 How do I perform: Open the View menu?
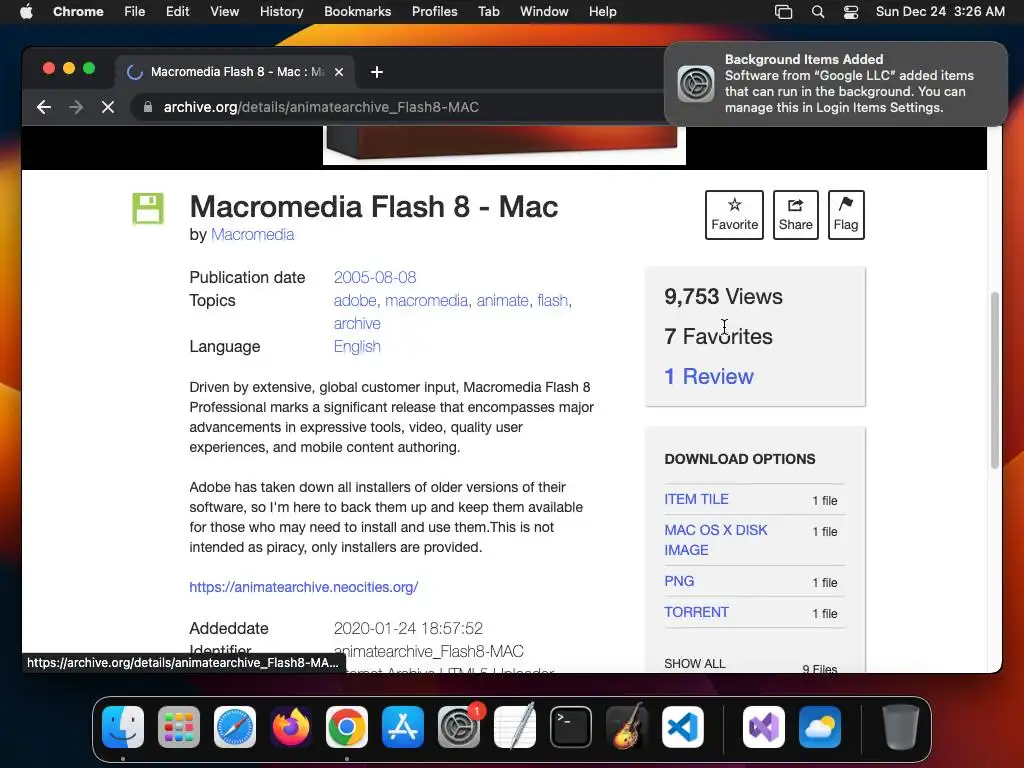pyautogui.click(x=225, y=12)
